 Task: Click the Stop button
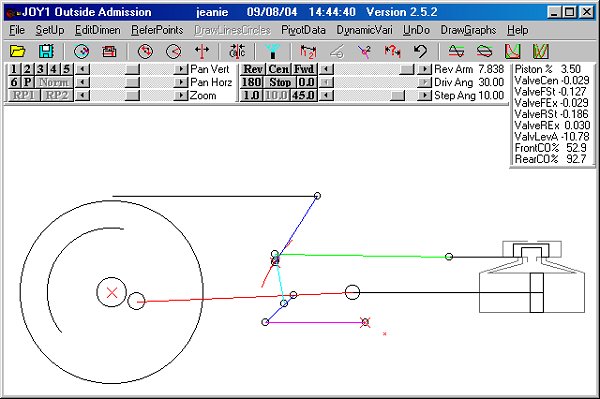[280, 82]
